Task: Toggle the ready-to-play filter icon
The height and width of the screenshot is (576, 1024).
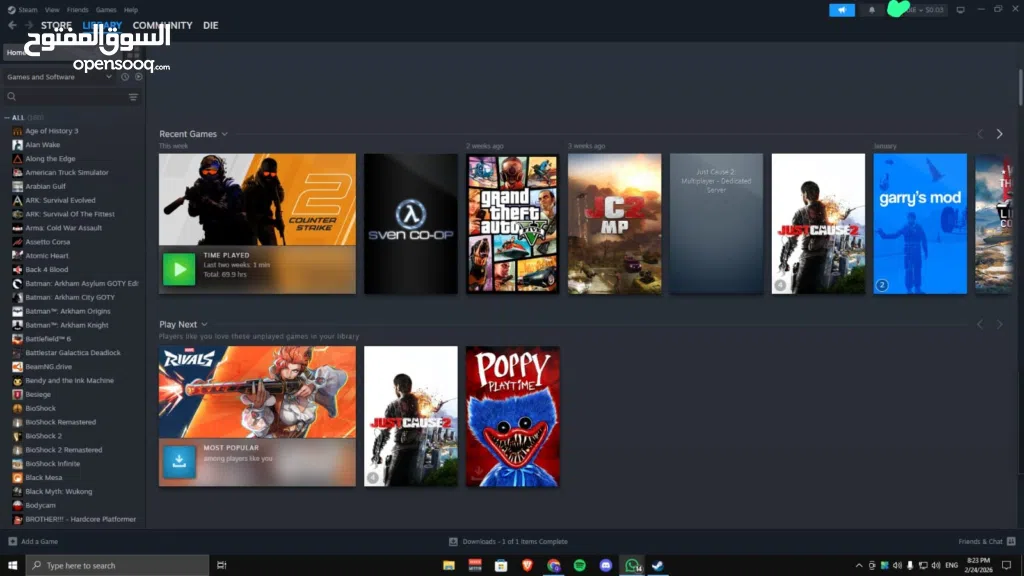Action: coord(136,77)
